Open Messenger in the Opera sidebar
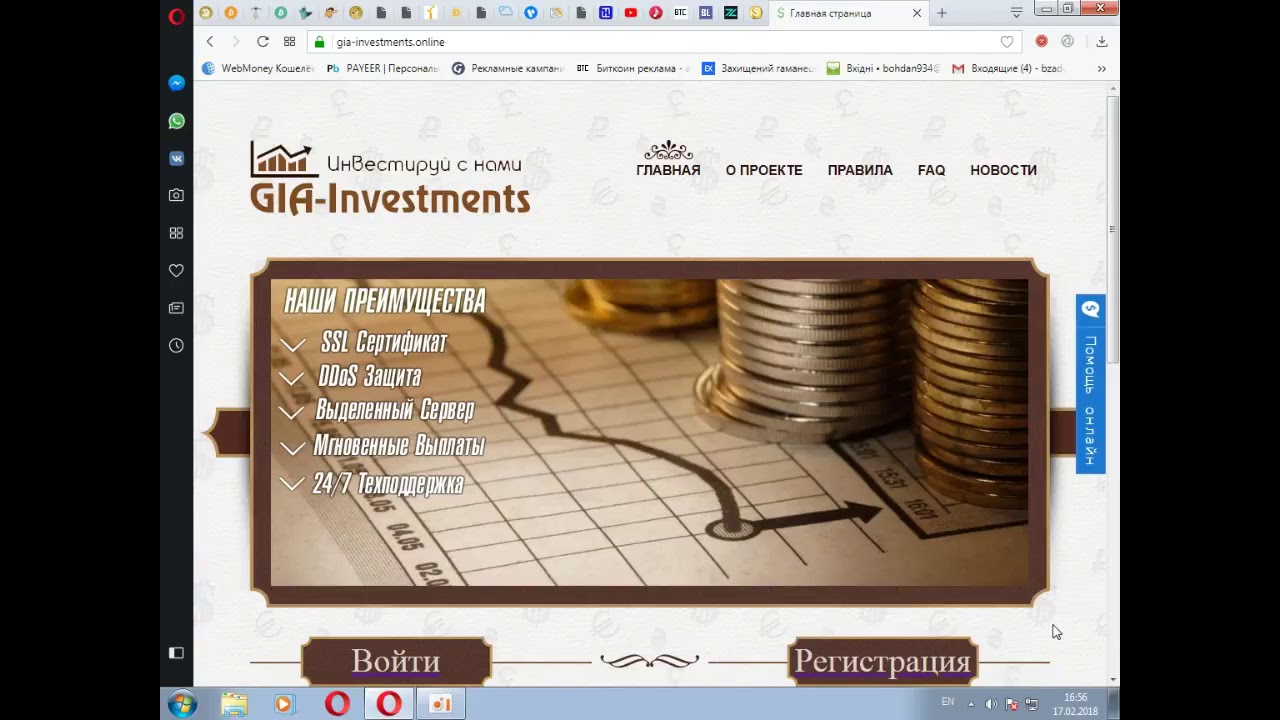 point(176,83)
